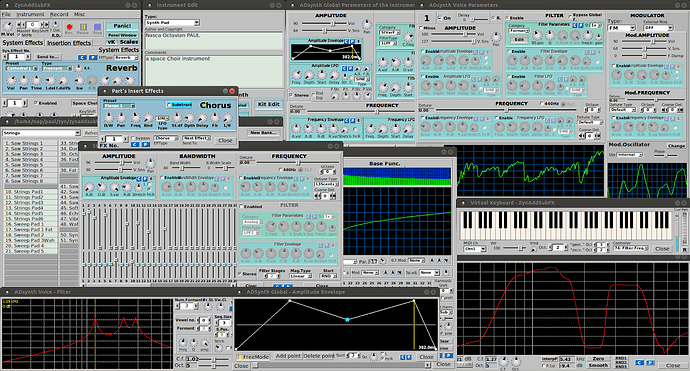The width and height of the screenshot is (690, 371).
Task: Open the Reverb Preset dropdown (Cathedral 1)
Action: pyautogui.click(x=21, y=69)
